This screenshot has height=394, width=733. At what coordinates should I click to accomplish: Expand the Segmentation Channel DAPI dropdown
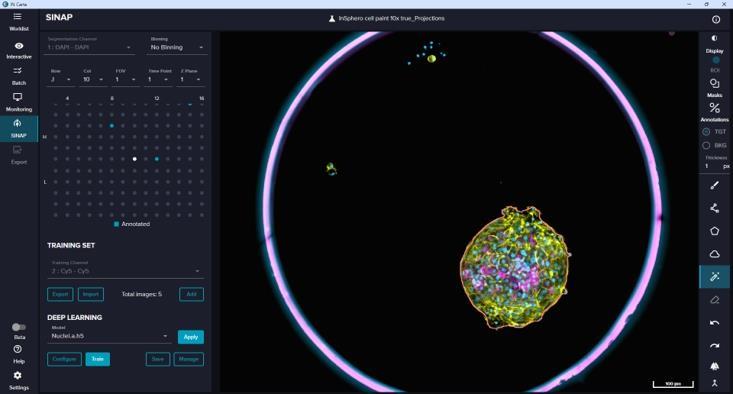(89, 47)
